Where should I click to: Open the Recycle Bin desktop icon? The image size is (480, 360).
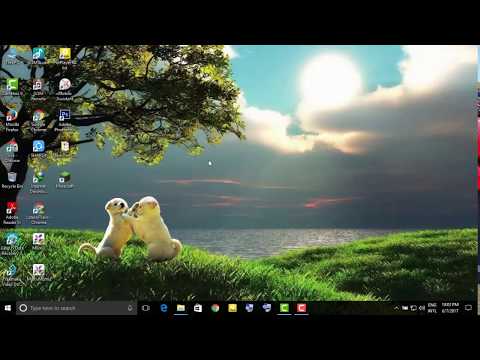(12, 180)
